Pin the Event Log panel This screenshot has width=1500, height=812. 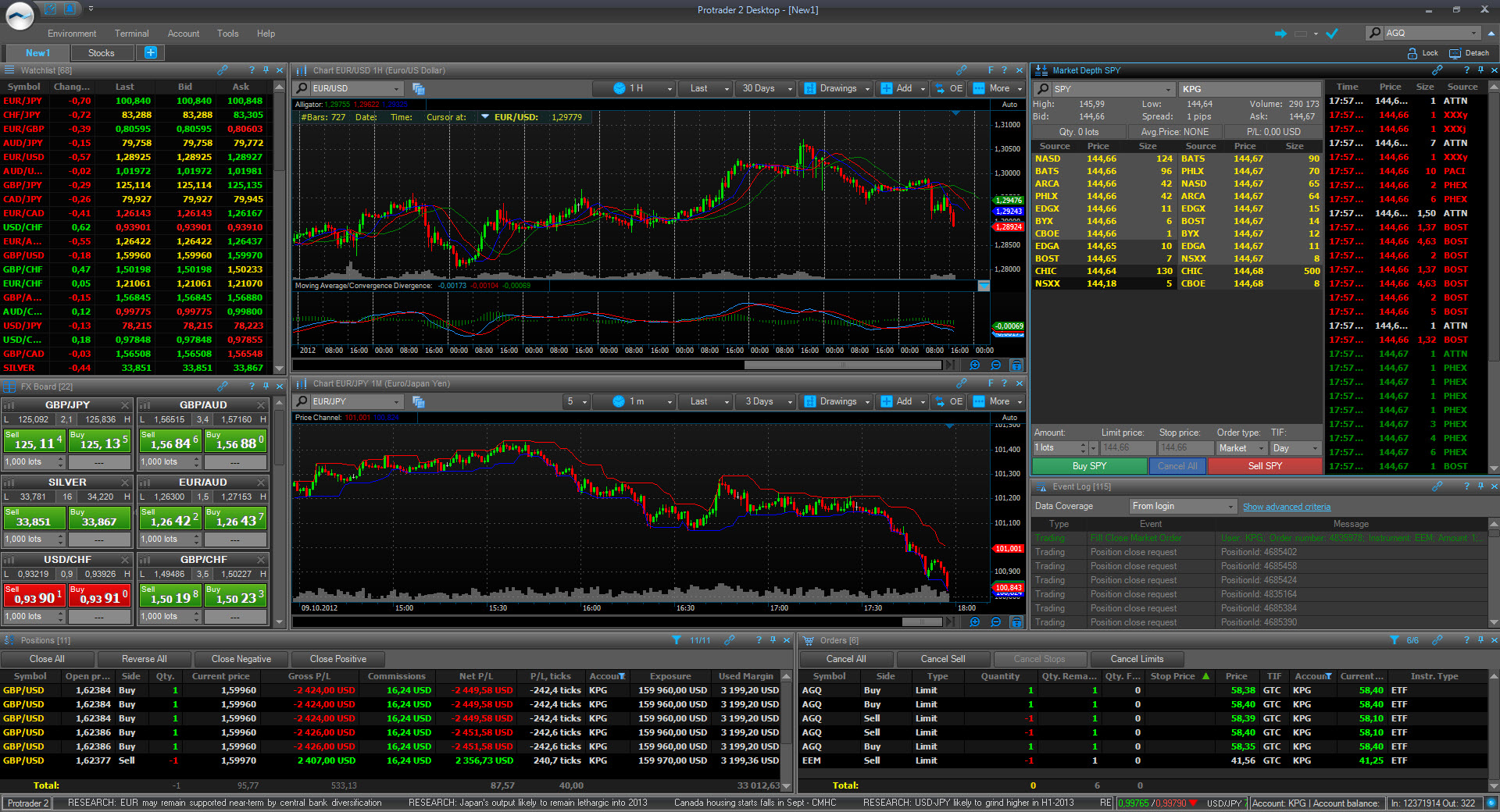coord(1480,486)
